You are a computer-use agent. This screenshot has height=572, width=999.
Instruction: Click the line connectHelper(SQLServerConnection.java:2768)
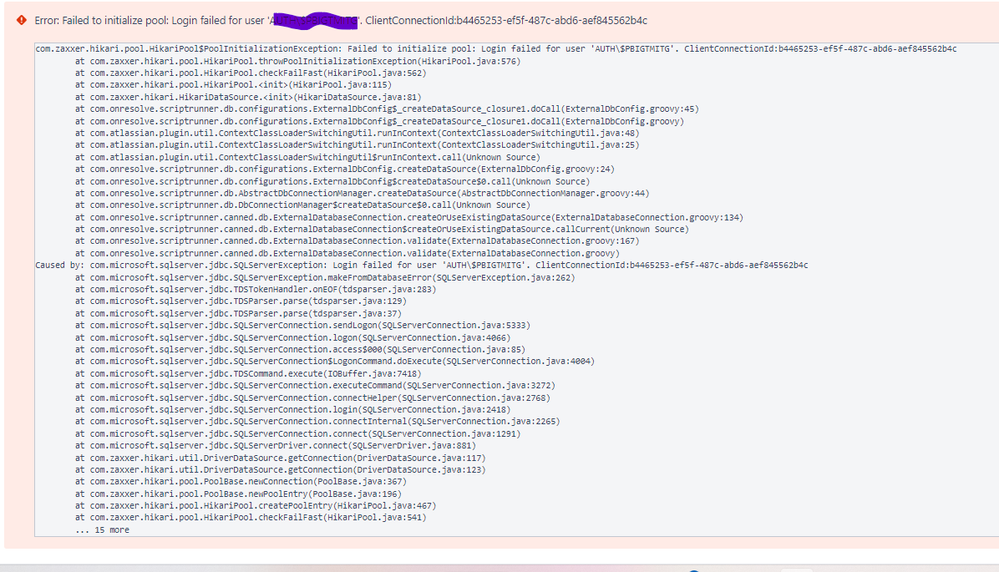tap(312, 398)
